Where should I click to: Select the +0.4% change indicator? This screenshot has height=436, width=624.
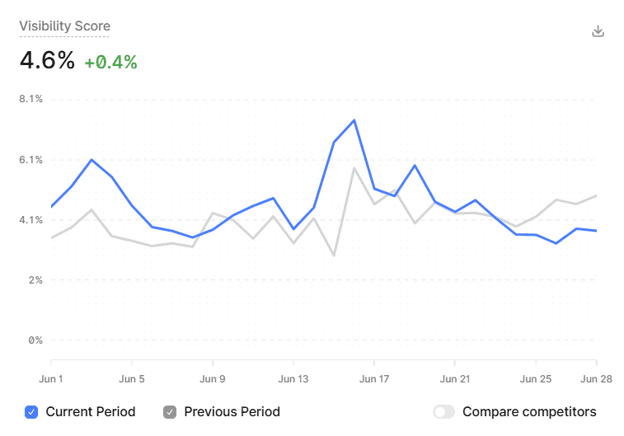[111, 62]
